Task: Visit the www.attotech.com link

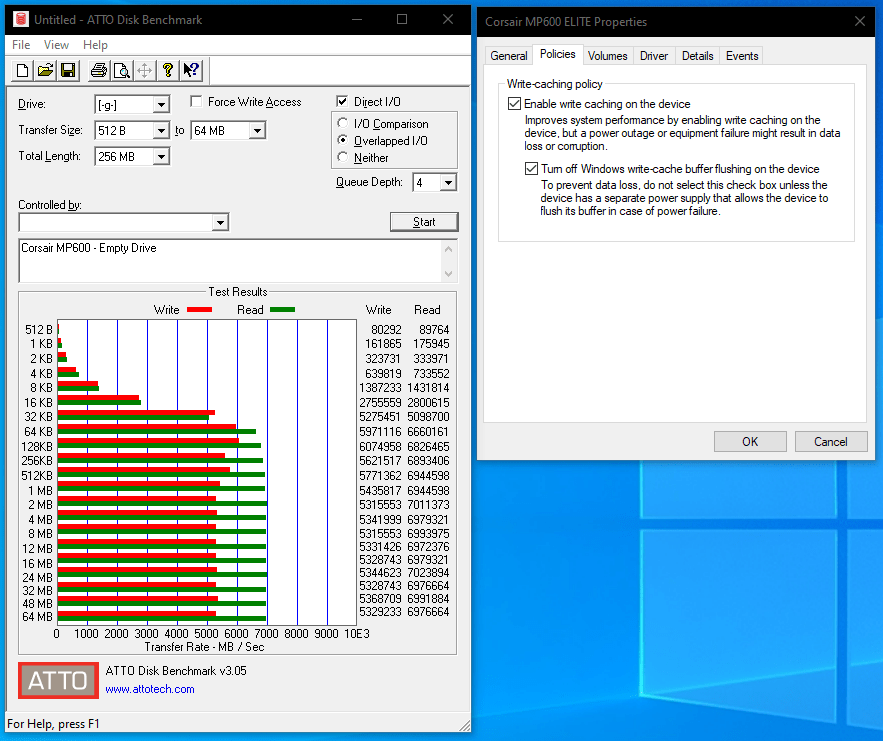Action: pyautogui.click(x=150, y=689)
